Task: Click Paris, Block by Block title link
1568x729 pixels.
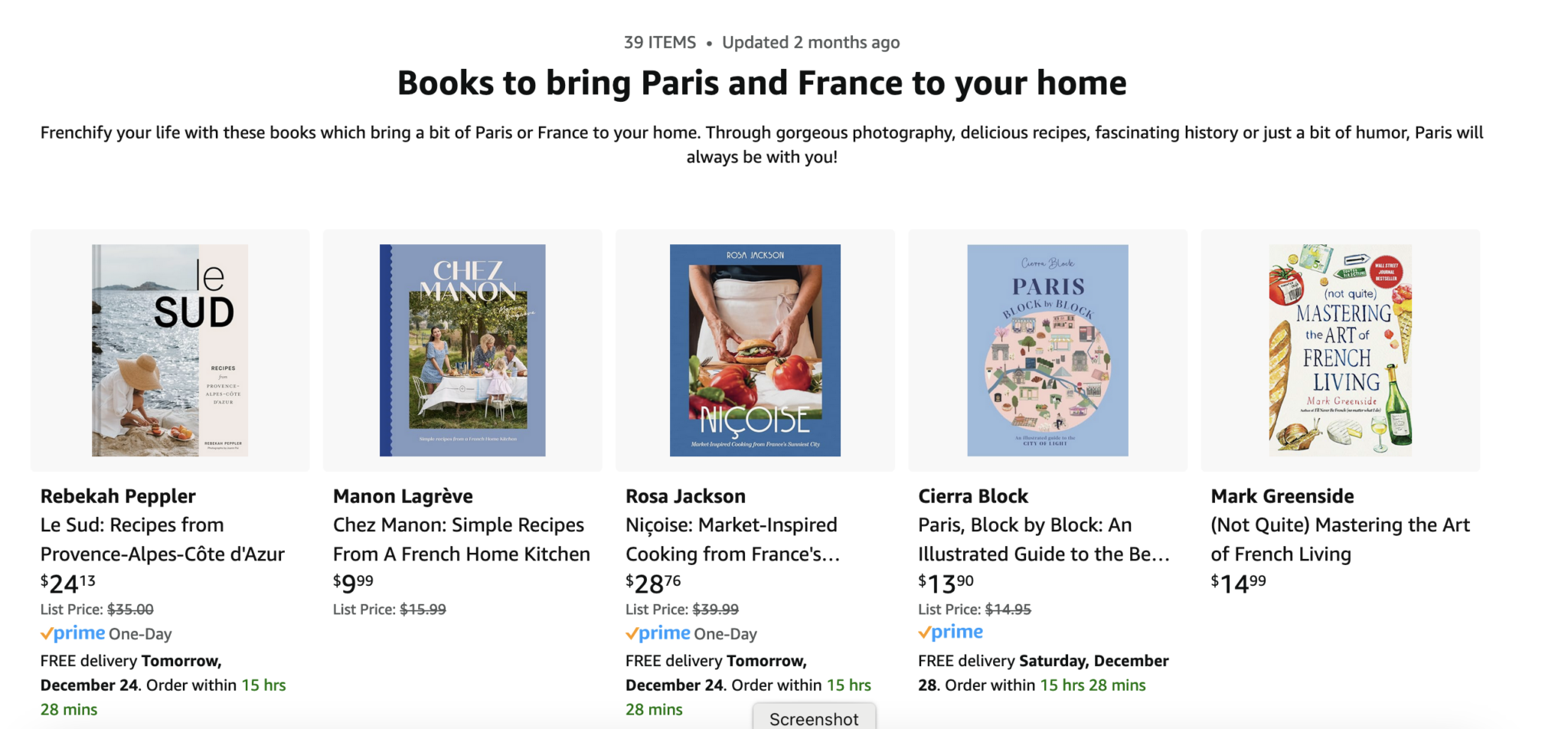Action: click(1044, 539)
